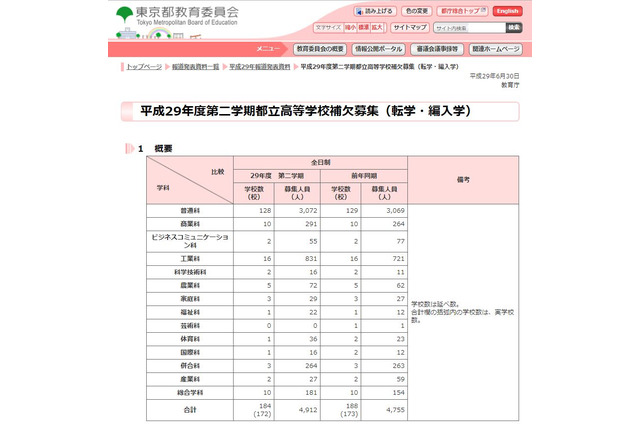Viewport: 640px width, 426px height.
Task: Click the 前年同期 header cell
Action: click(364, 176)
